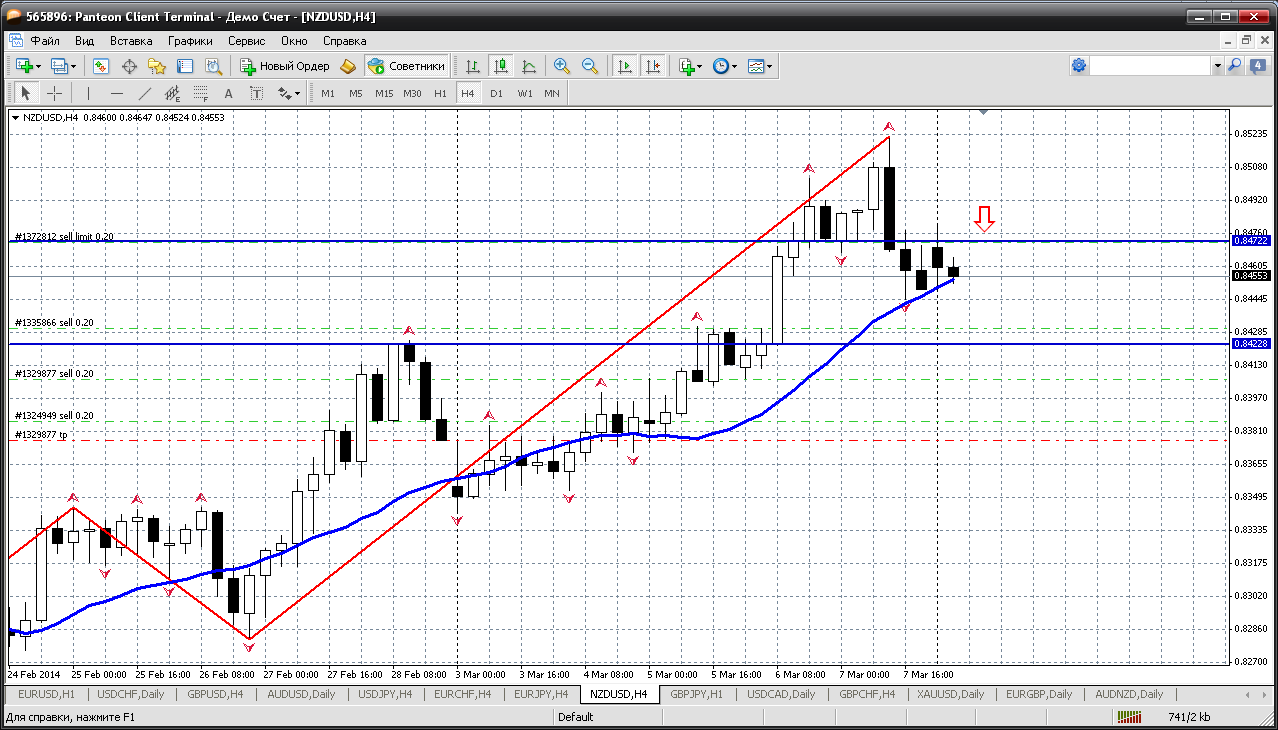Expand the search field dropdown arrow
The image size is (1278, 730).
1217,65
